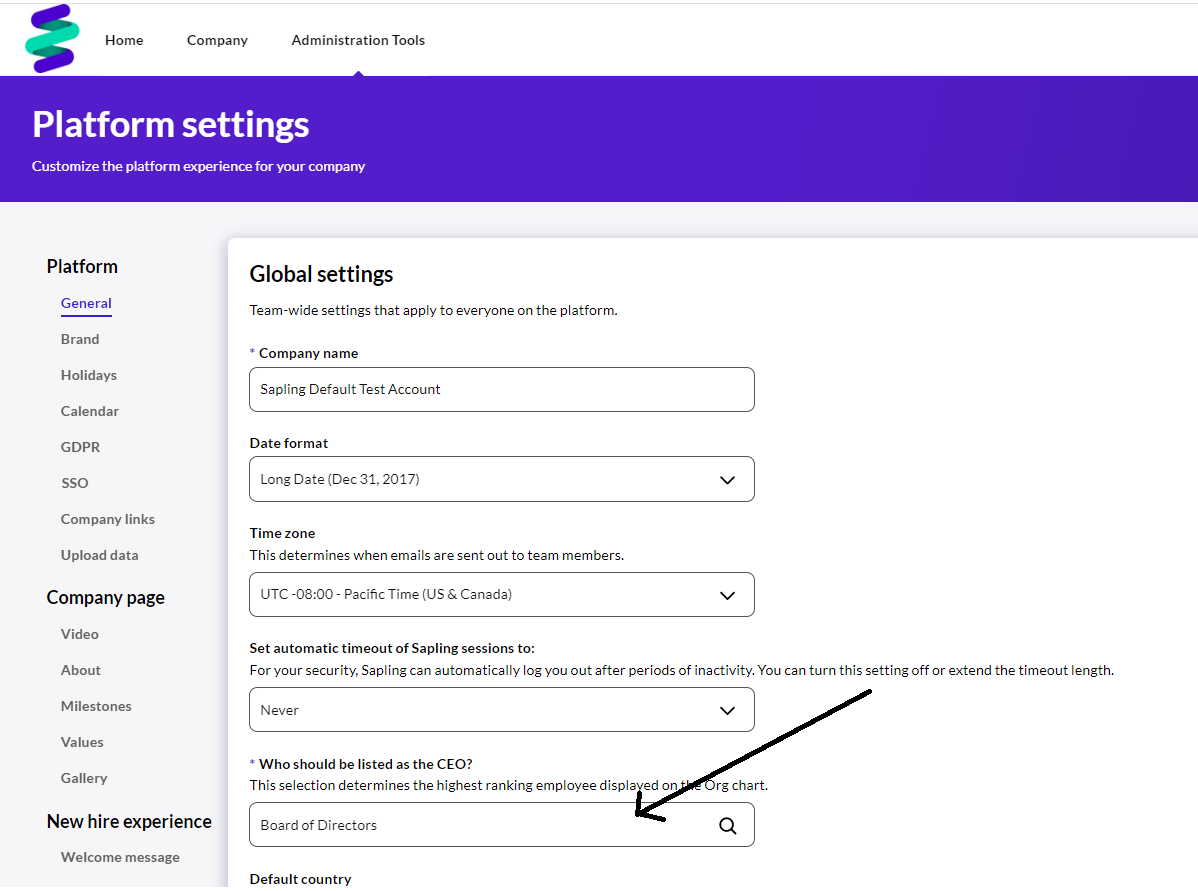Open the Home menu item
Viewport: 1198px width, 891px height.
tap(124, 40)
